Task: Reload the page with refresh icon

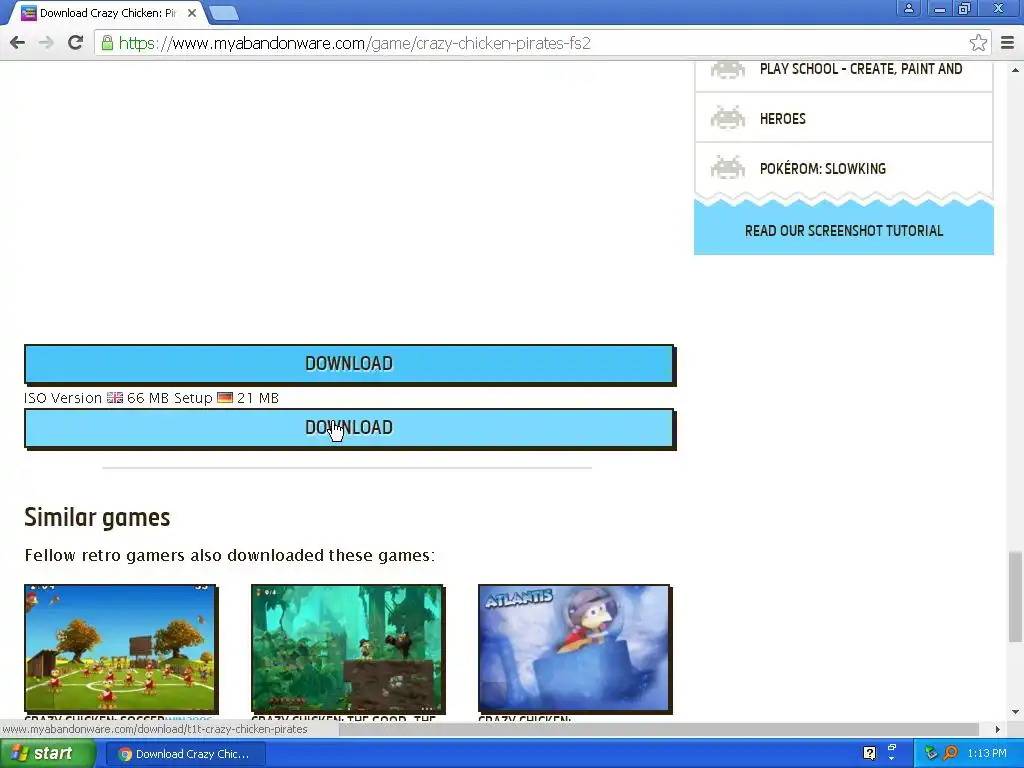Action: point(75,43)
